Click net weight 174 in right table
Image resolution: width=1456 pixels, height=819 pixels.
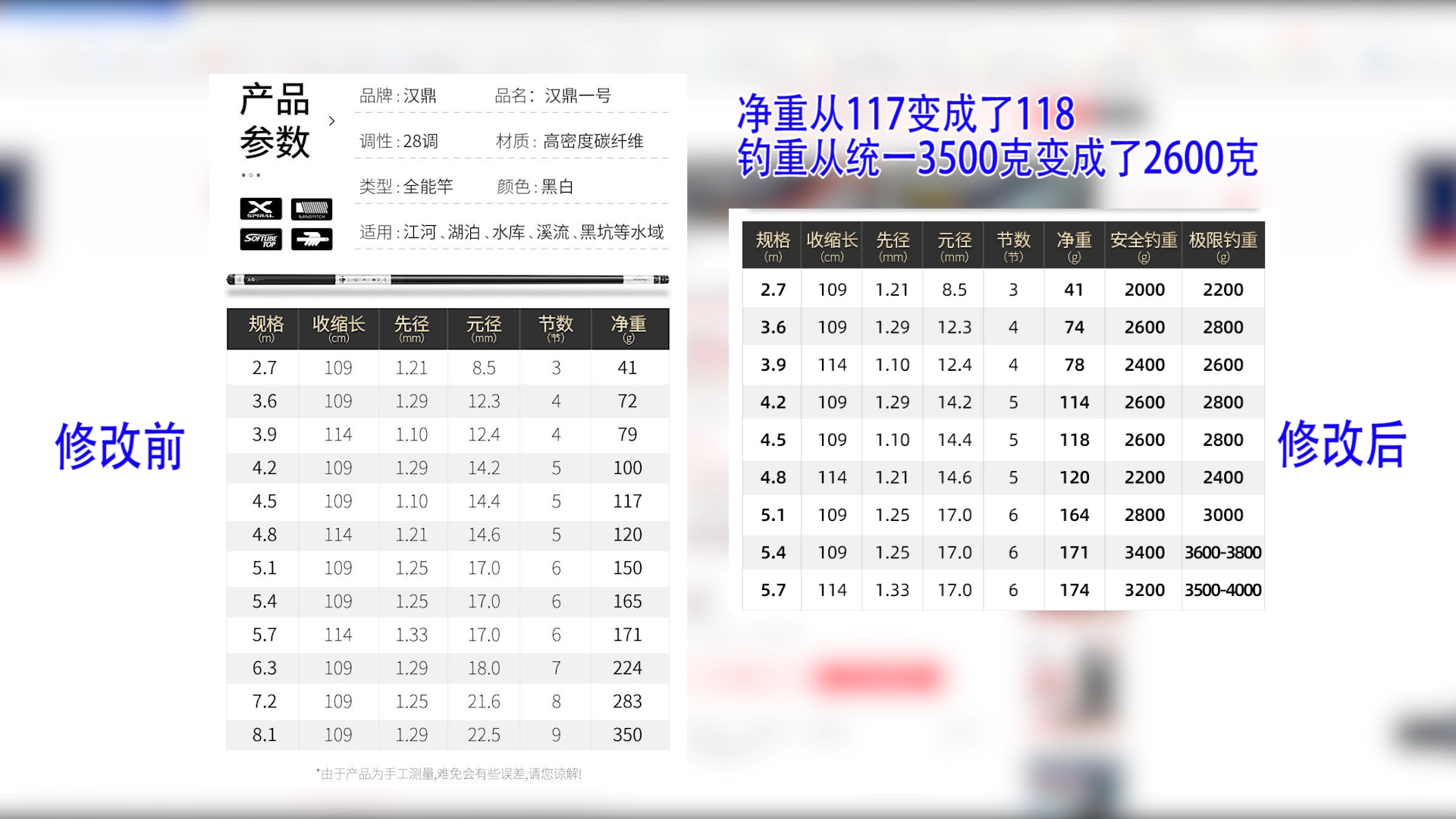click(x=1074, y=590)
